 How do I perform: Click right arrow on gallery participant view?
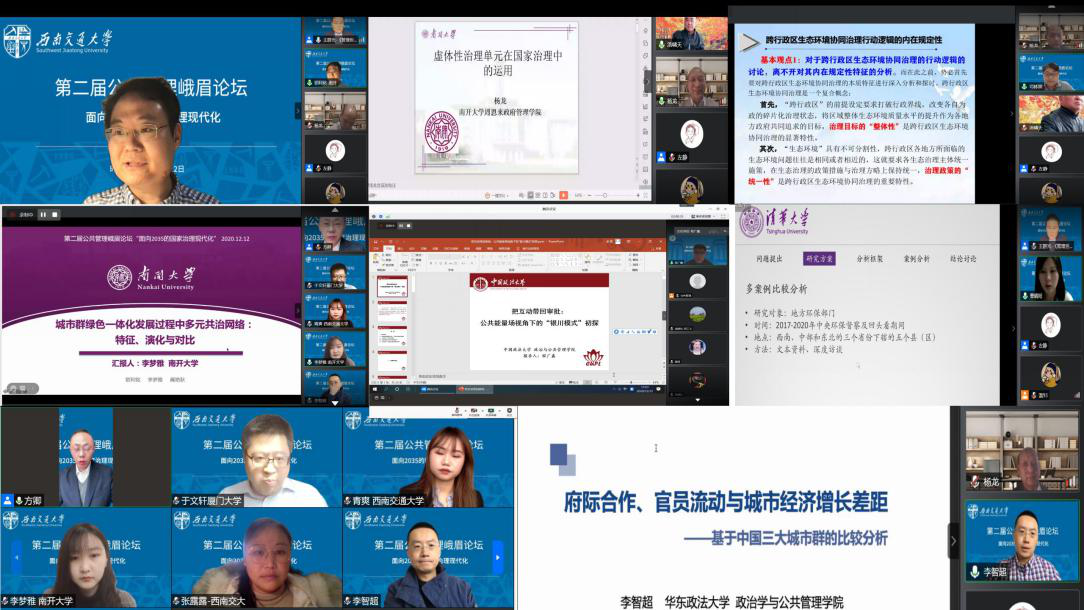pyautogui.click(x=498, y=556)
